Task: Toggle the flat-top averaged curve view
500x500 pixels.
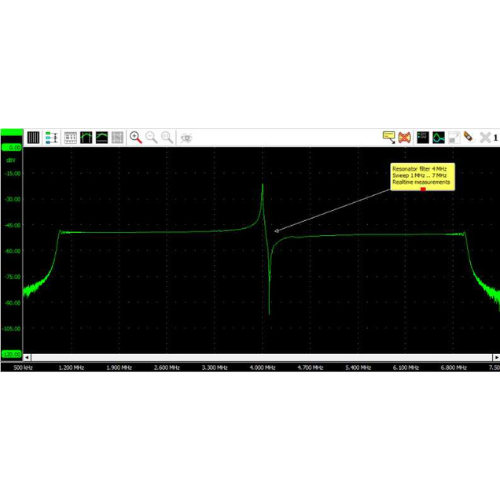Action: pos(102,137)
